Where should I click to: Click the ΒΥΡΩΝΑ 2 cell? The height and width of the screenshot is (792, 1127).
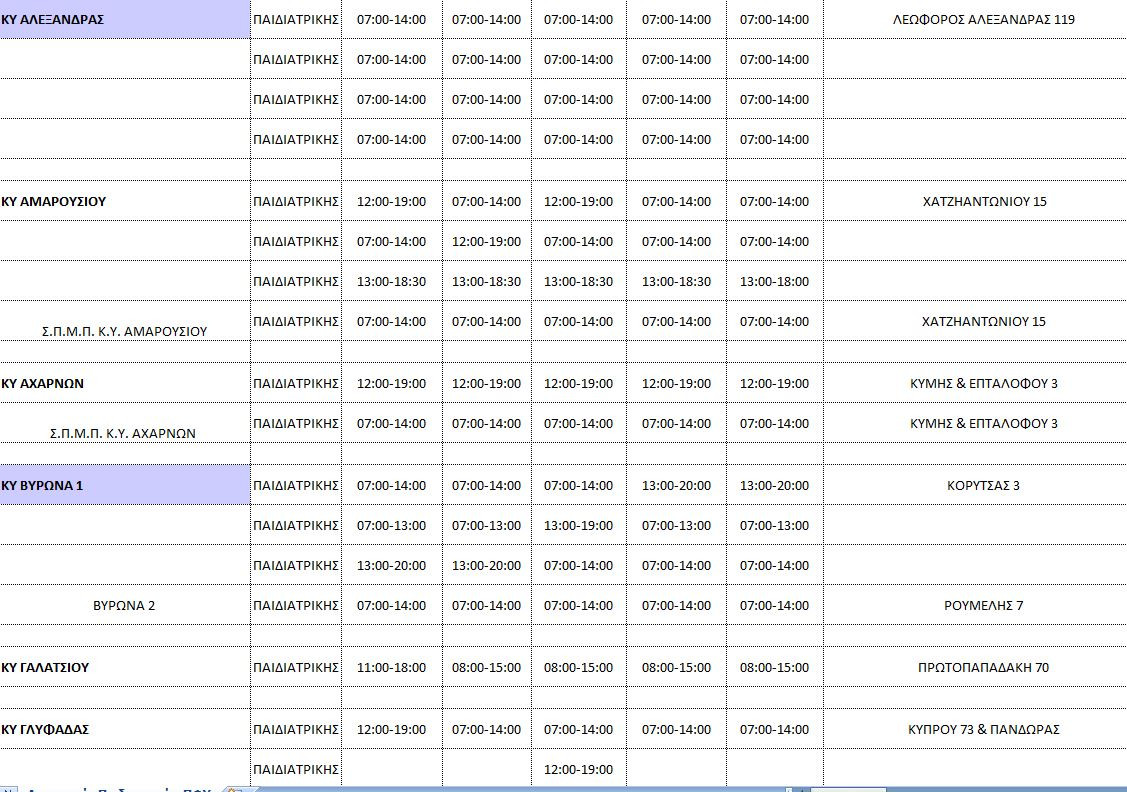pos(125,606)
